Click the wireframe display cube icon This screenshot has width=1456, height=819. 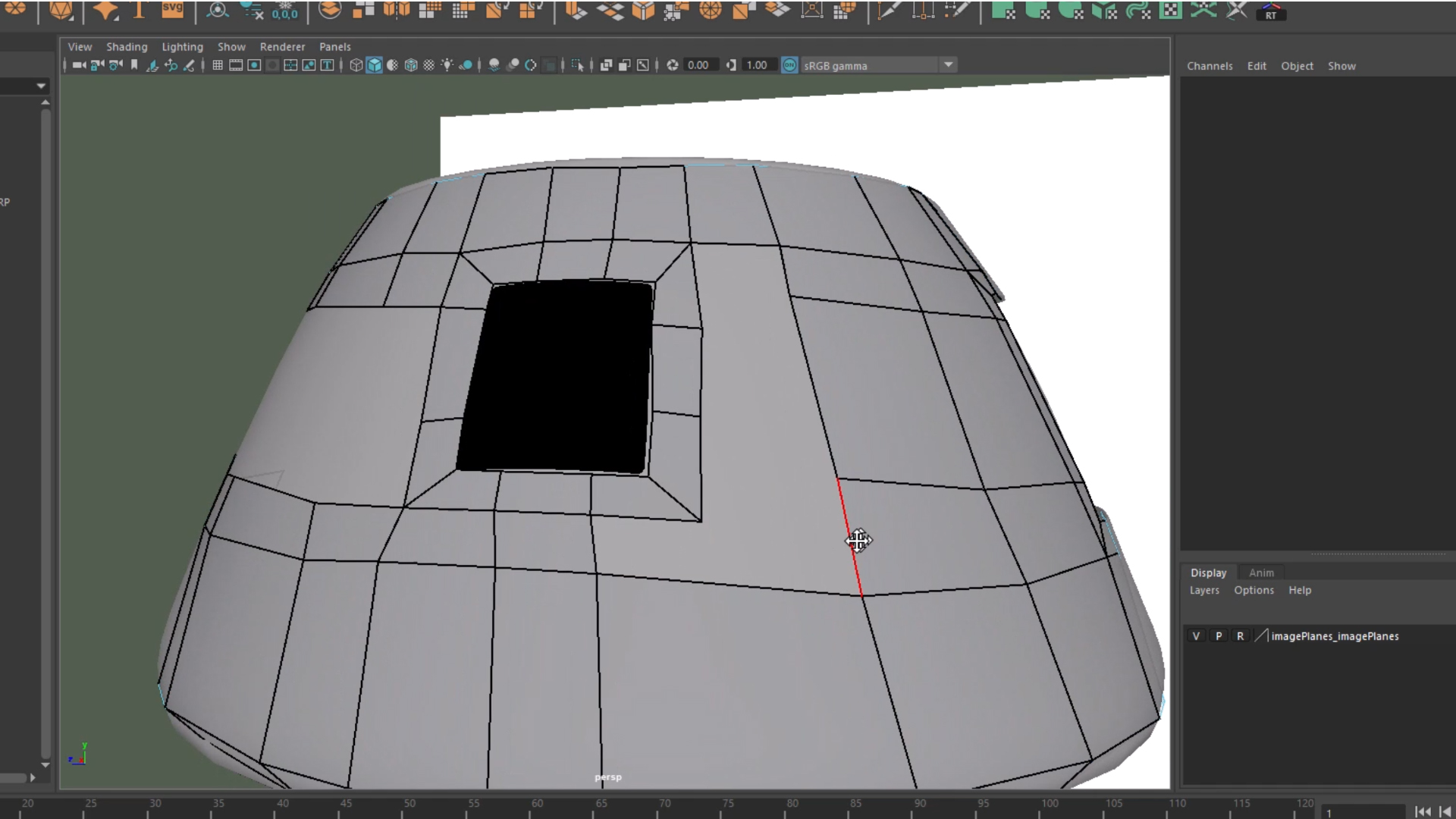pos(356,65)
